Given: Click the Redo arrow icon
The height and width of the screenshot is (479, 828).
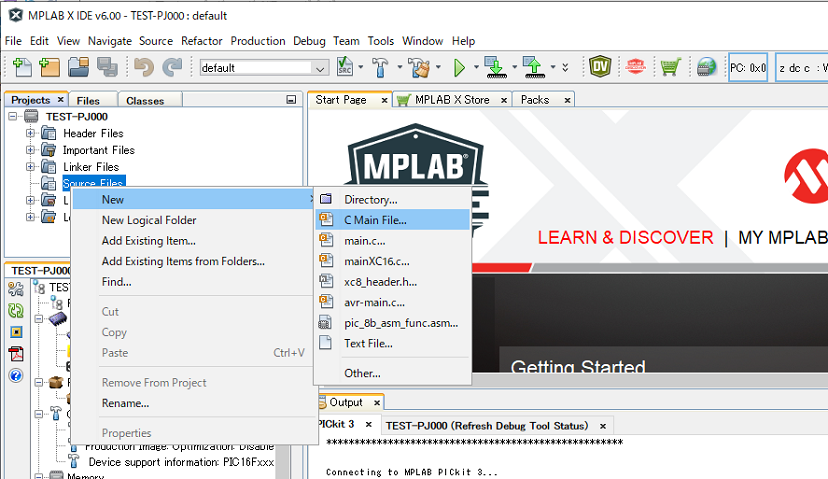Looking at the screenshot, I should tap(172, 67).
